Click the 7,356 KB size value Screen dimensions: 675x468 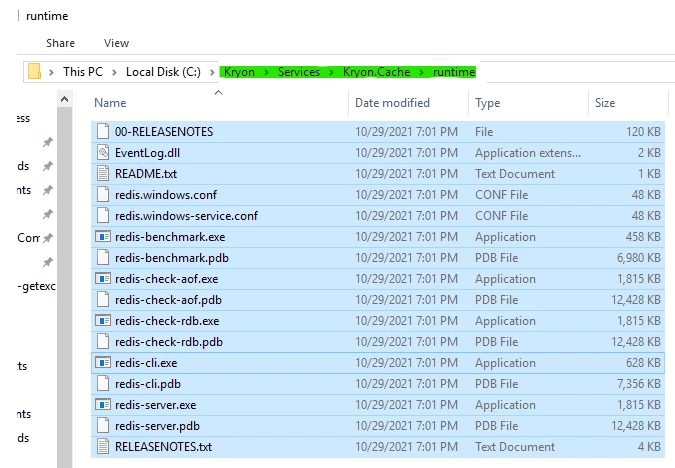coord(638,384)
